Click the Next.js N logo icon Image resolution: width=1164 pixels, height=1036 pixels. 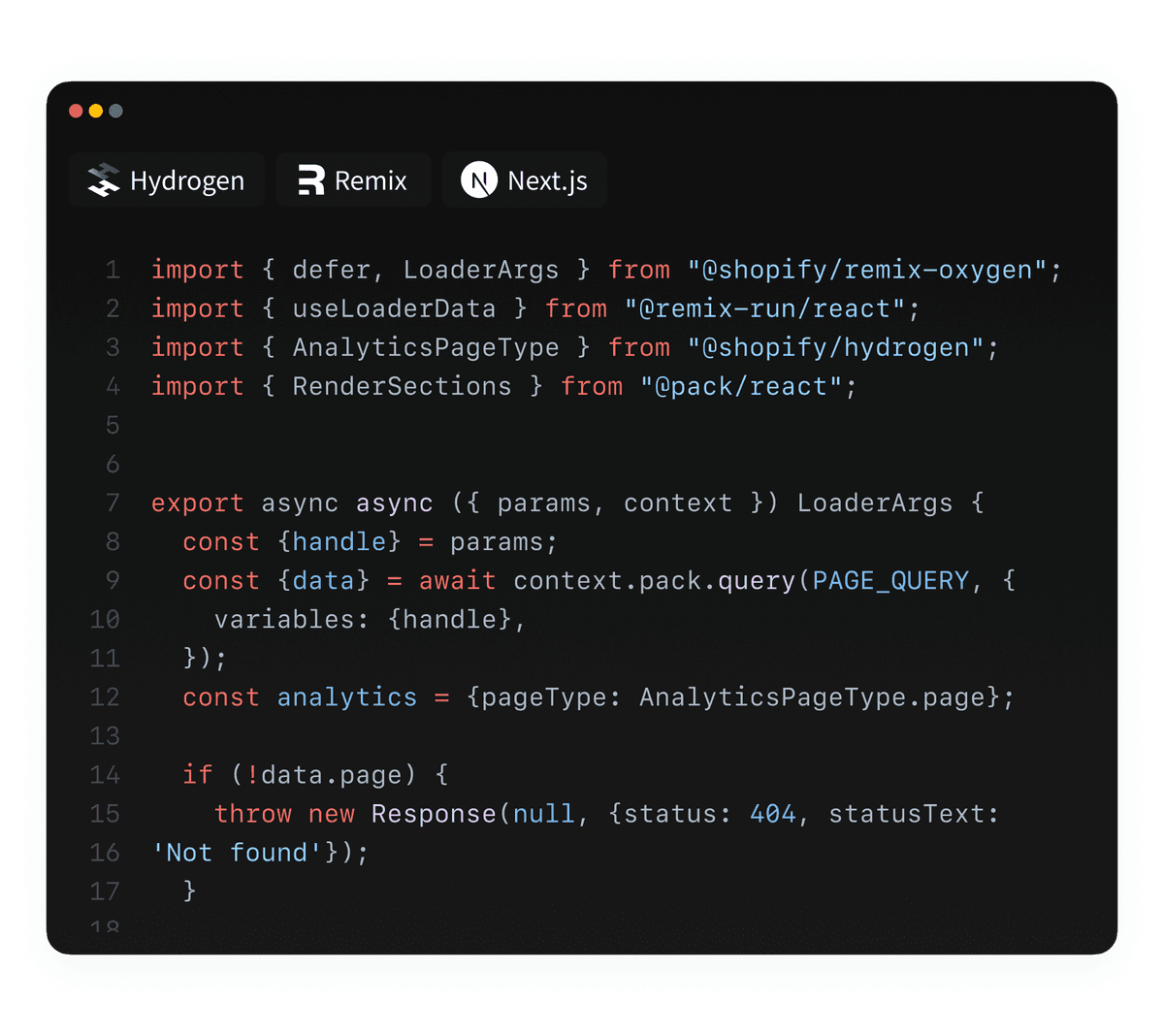tap(479, 180)
